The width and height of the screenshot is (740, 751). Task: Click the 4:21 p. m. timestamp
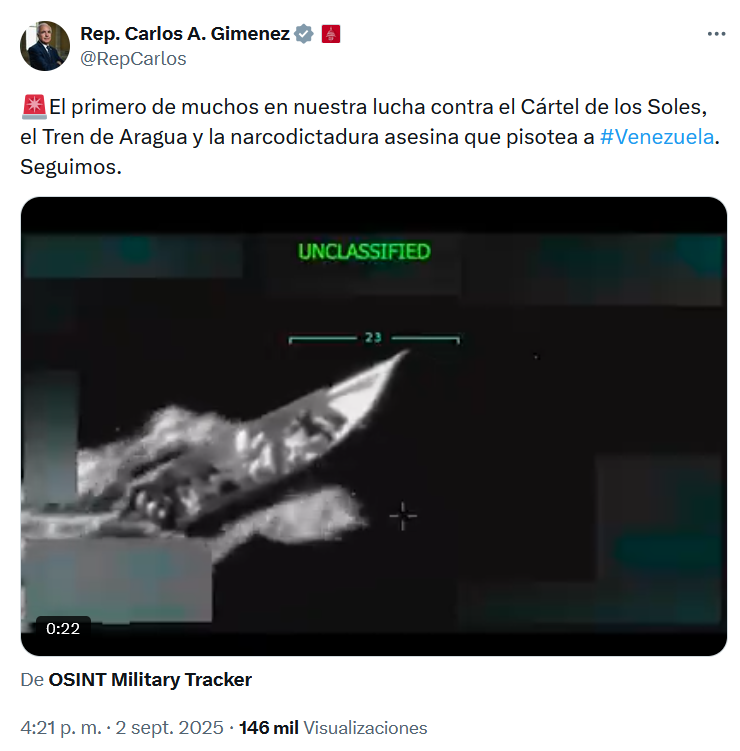tap(61, 728)
